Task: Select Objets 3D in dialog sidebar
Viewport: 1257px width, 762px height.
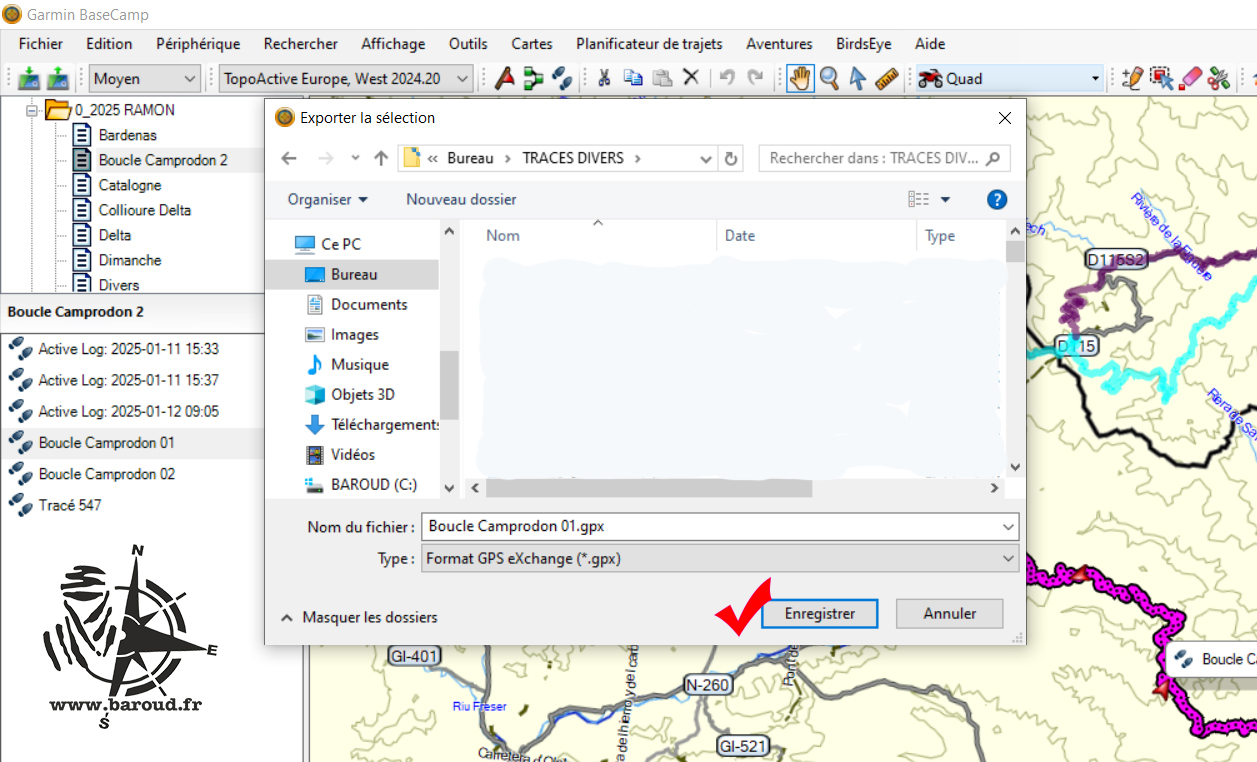Action: tap(350, 394)
